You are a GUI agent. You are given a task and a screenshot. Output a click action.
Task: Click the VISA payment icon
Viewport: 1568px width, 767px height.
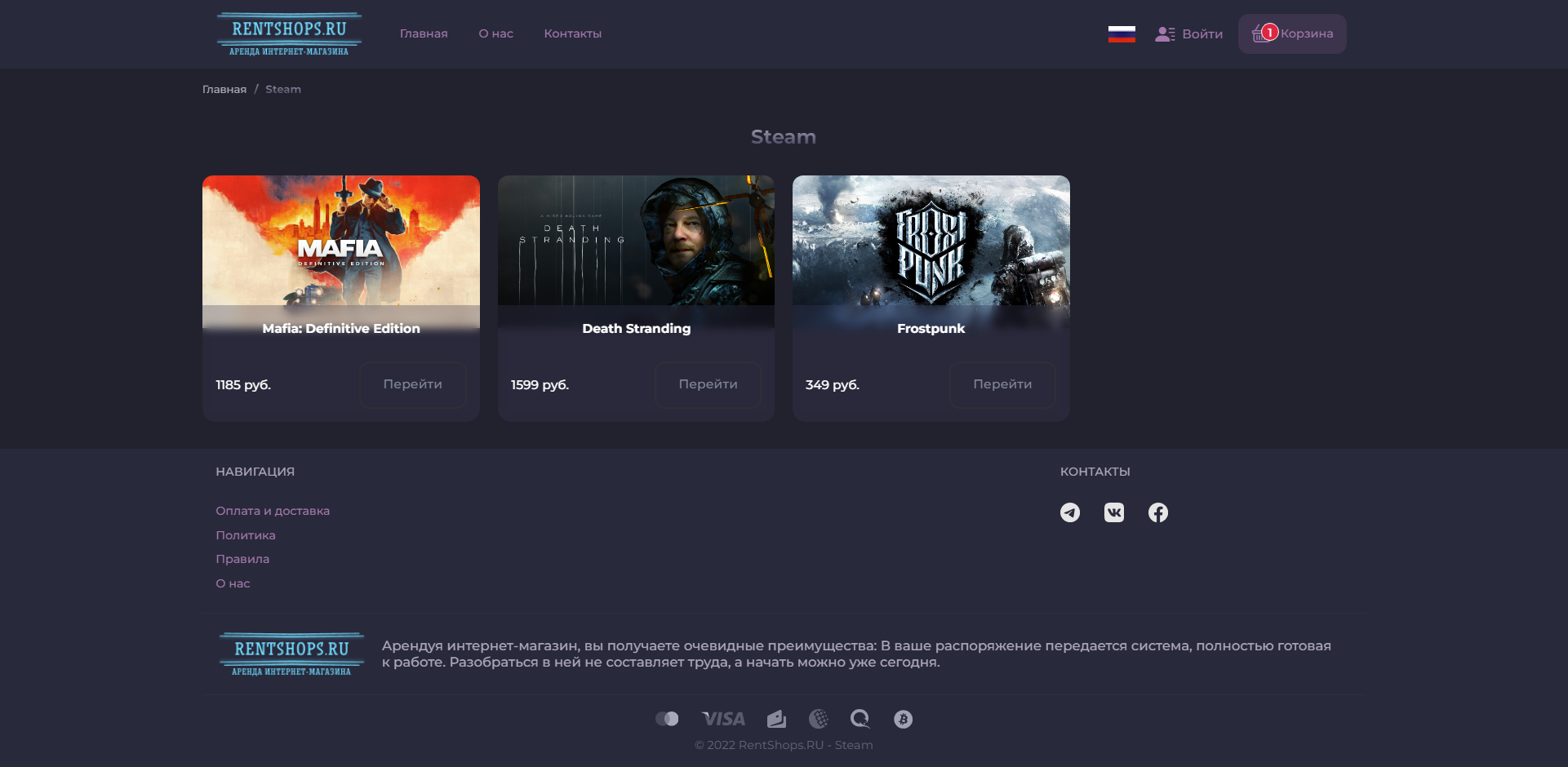[723, 719]
